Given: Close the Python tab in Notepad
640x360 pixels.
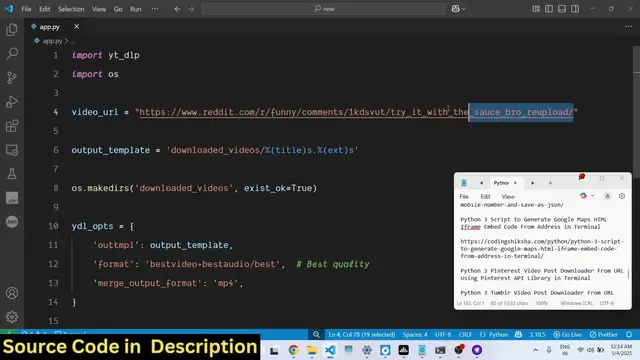Looking at the screenshot, I should click(x=515, y=183).
